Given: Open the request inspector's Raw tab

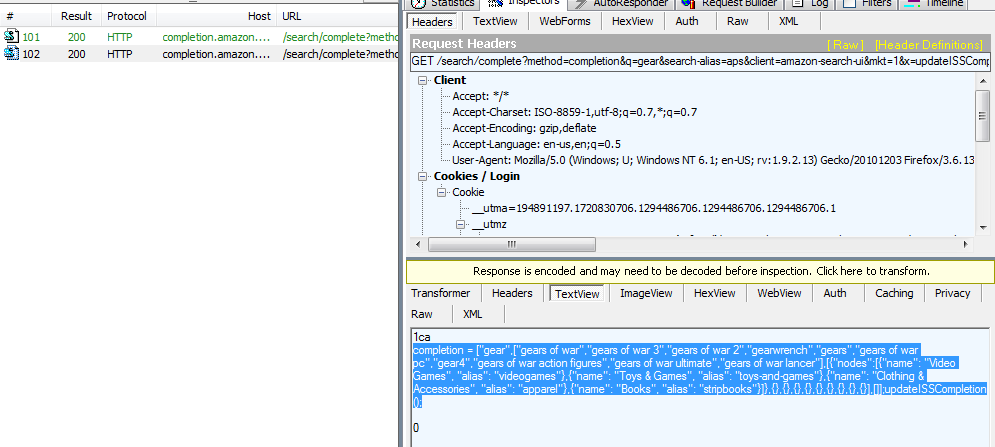Looking at the screenshot, I should 737,22.
